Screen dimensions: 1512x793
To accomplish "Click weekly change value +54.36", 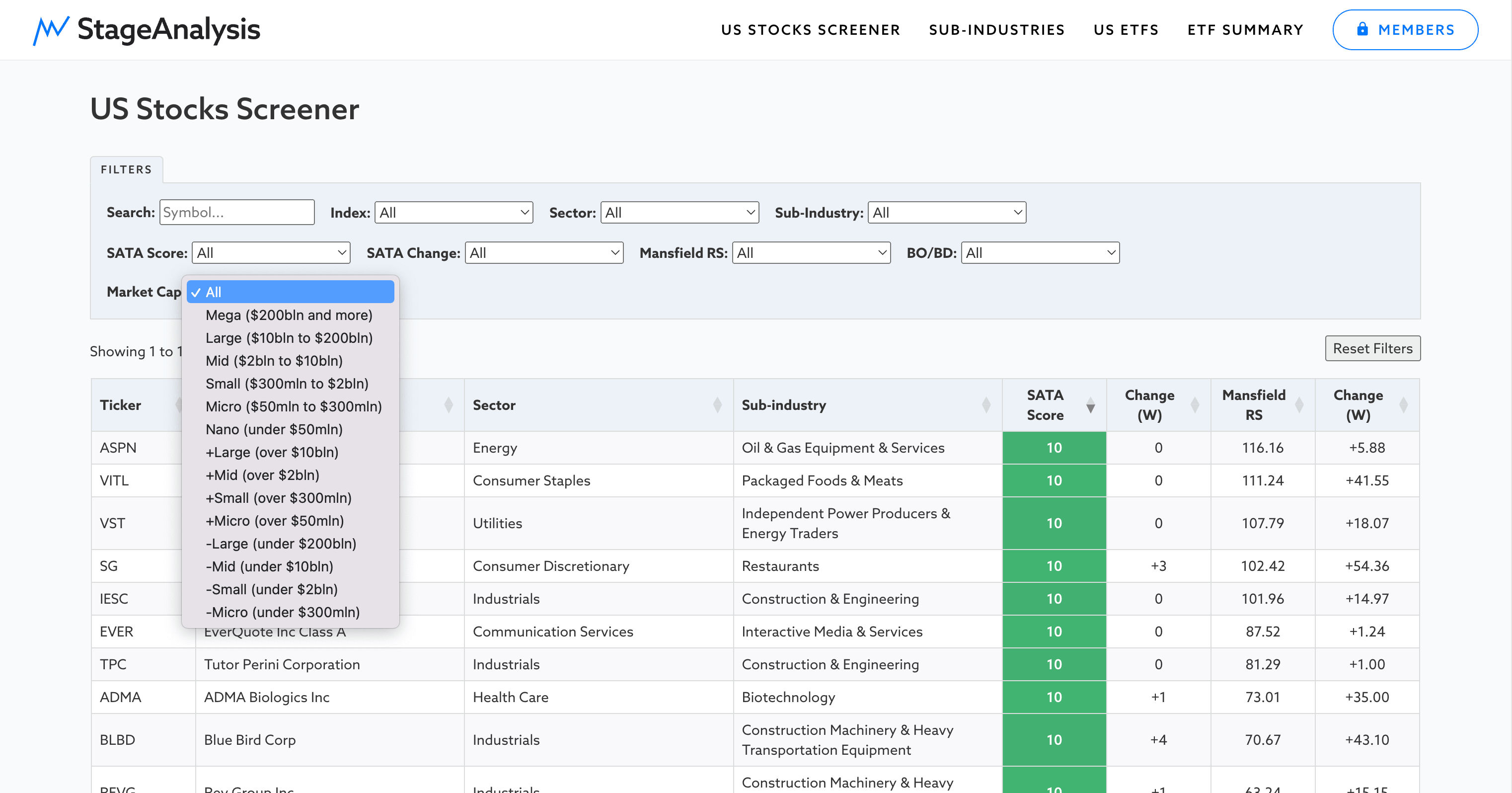I will [1367, 566].
